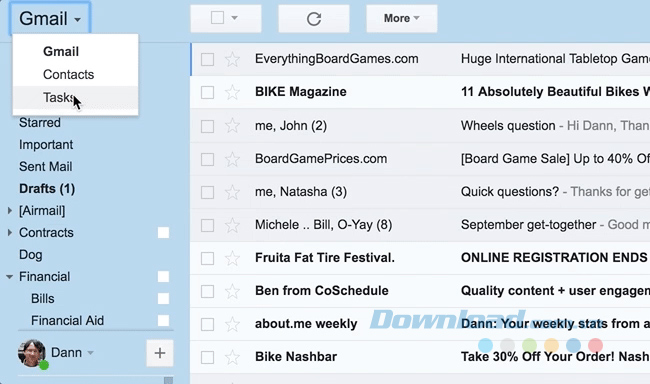Open the Financial Aid sublabel
Screen dimensions: 650x384
pyautogui.click(x=68, y=321)
